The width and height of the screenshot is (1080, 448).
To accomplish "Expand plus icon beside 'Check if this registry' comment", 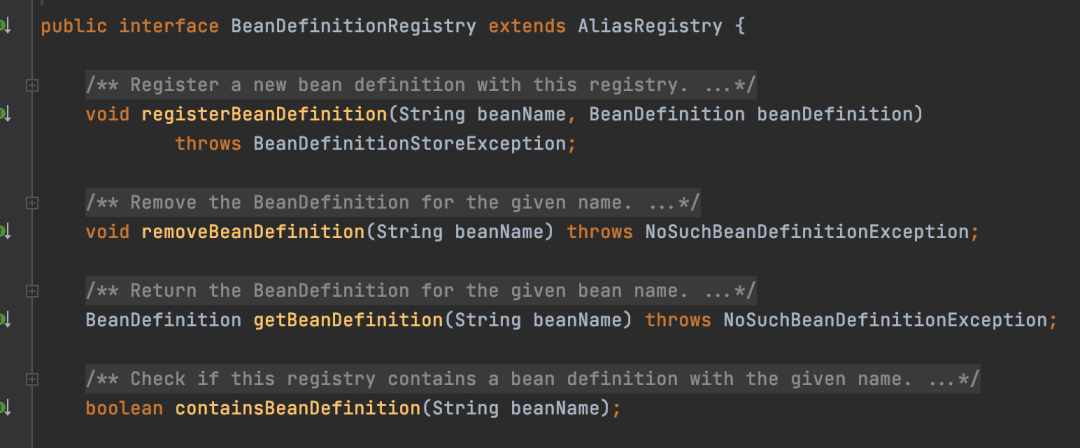I will click(x=32, y=380).
